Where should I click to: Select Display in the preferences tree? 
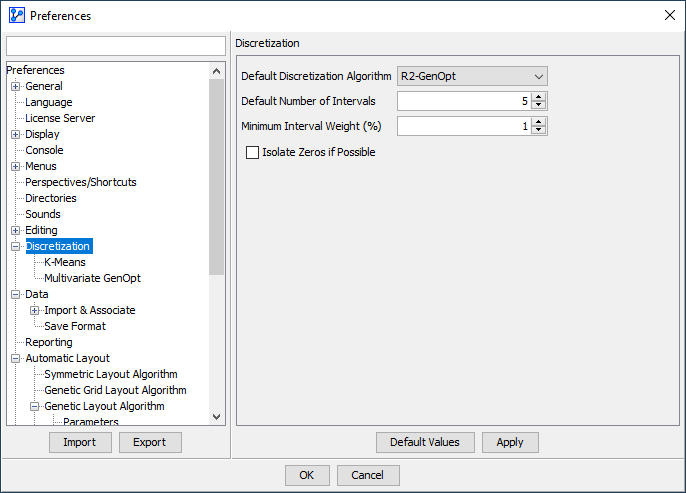[x=42, y=134]
